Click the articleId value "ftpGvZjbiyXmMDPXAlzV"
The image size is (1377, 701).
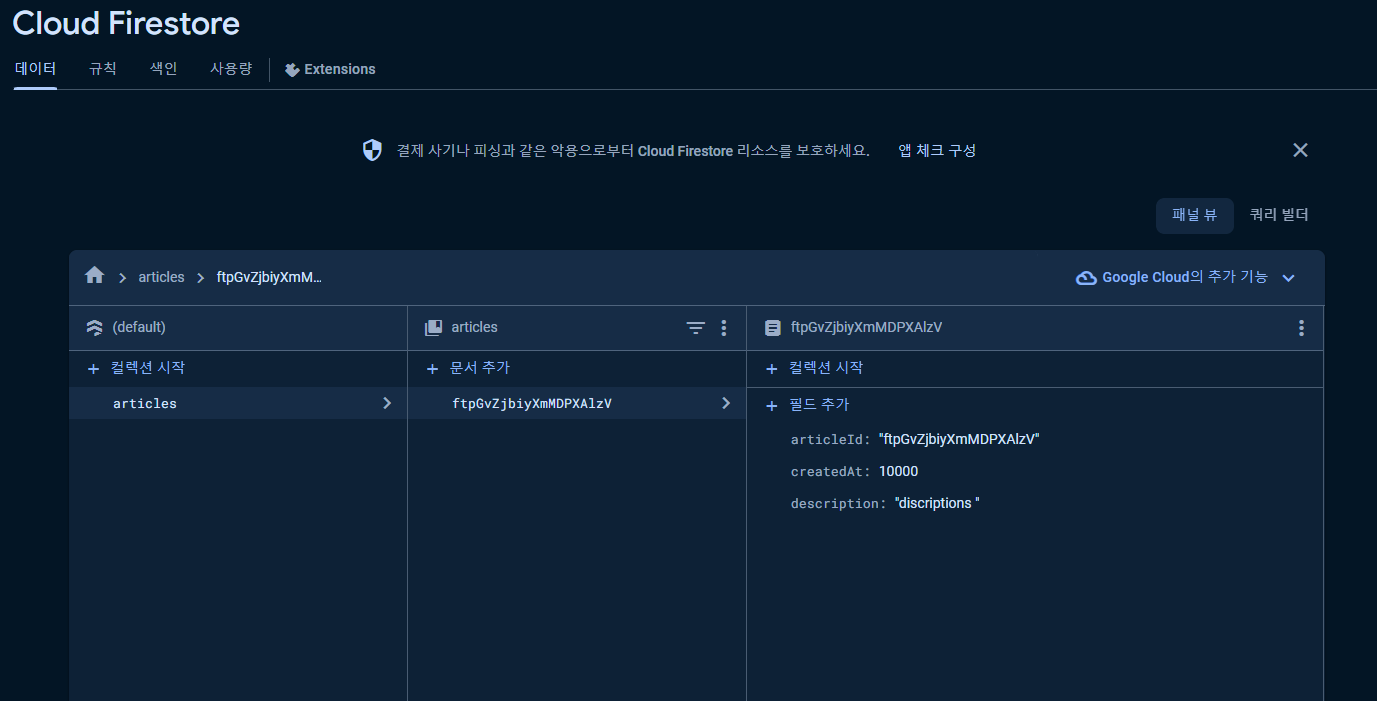click(x=960, y=440)
